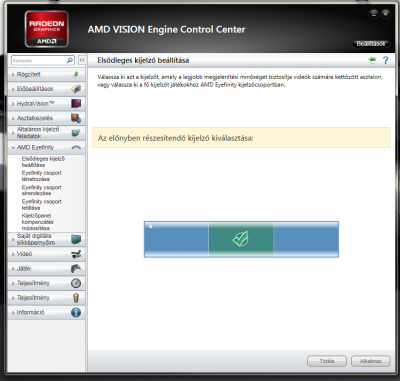This screenshot has height=381, width=400.
Task: Expand Saját digitális síkképernyőim section
Action: click(x=46, y=239)
